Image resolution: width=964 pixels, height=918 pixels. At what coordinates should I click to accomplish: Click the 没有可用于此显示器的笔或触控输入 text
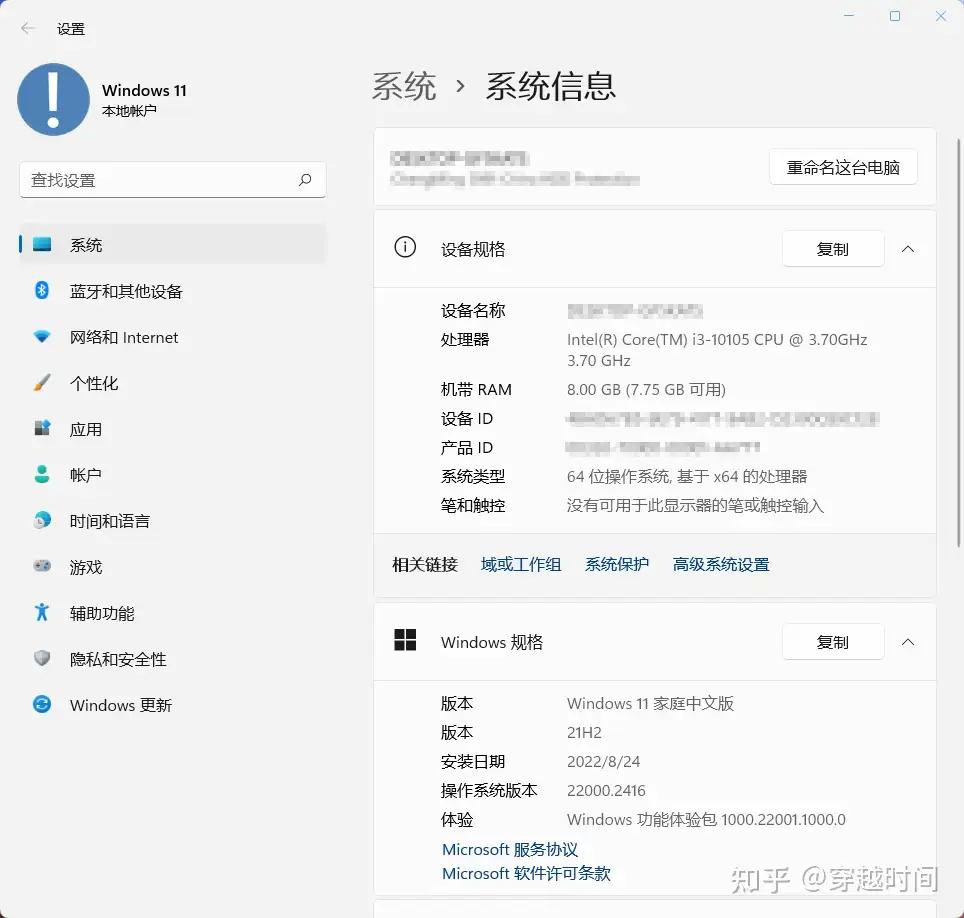pyautogui.click(x=695, y=505)
